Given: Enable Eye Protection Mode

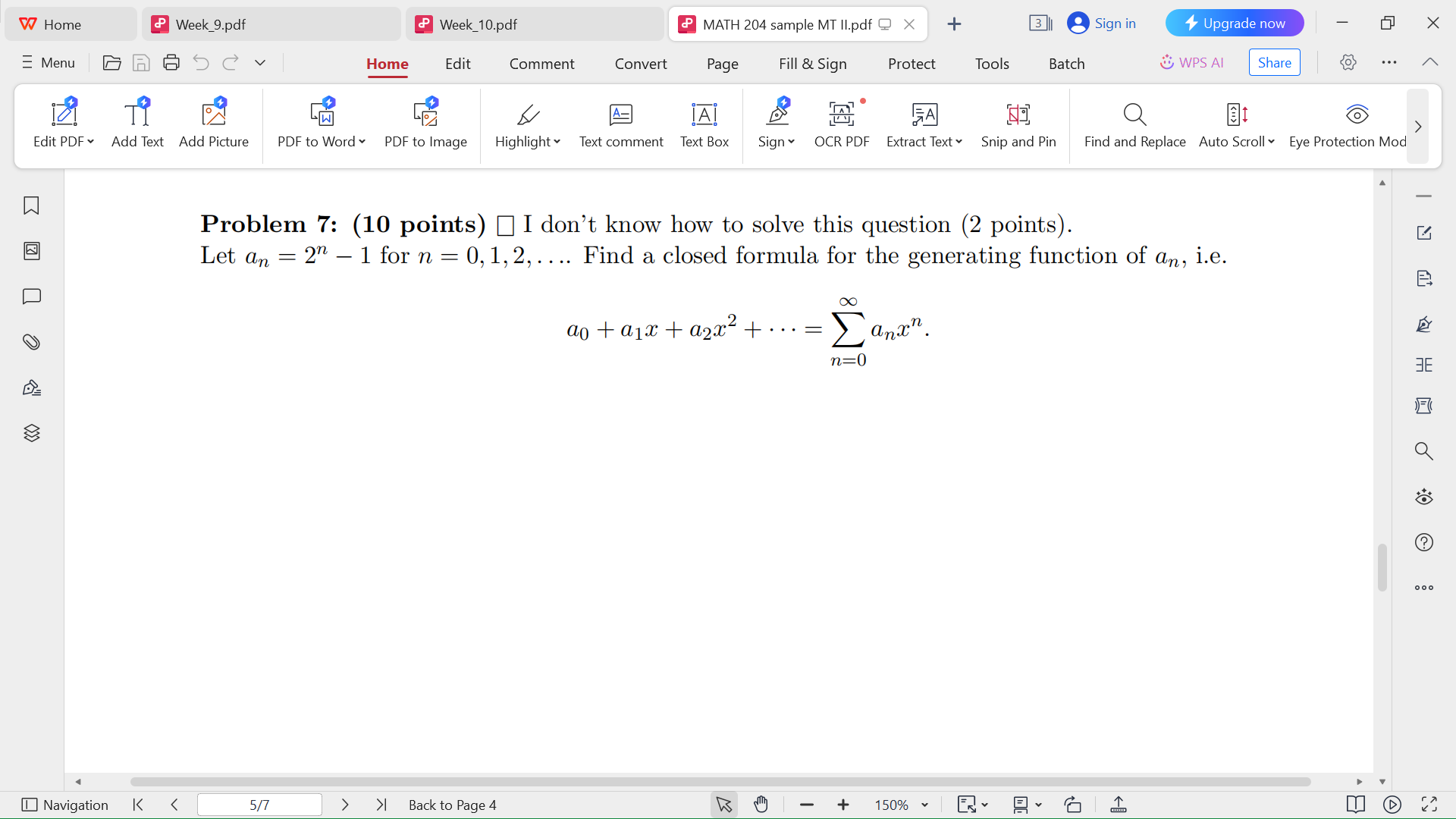Looking at the screenshot, I should [1357, 124].
